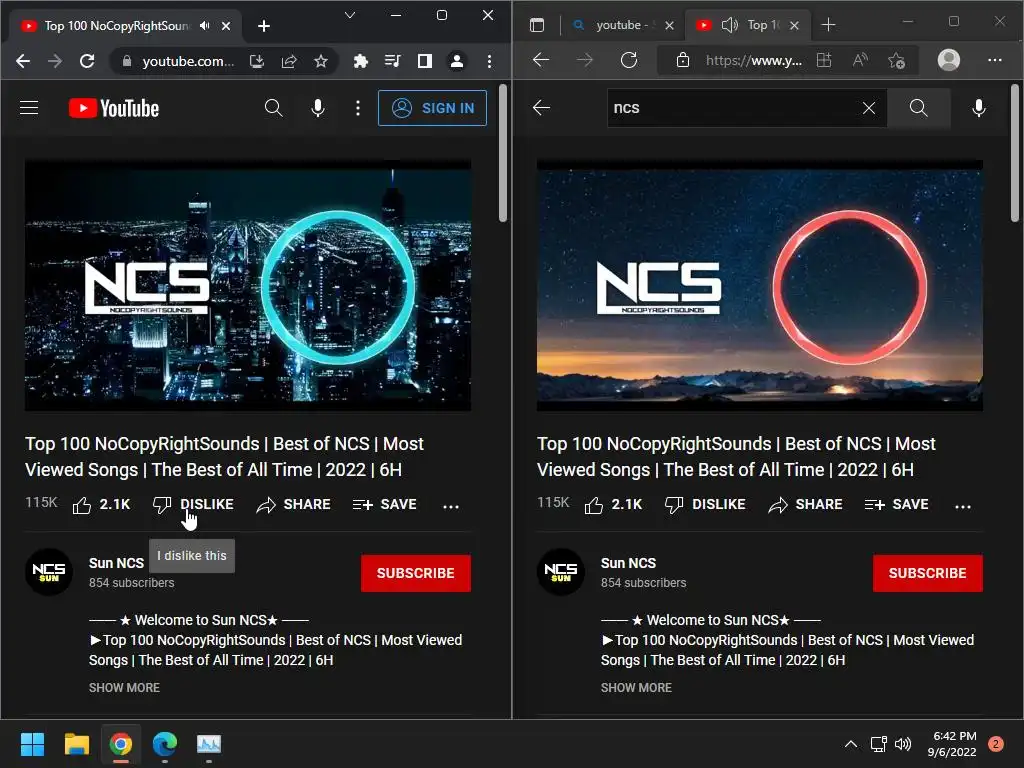
Task: Open Chrome media control icon
Action: pos(392,61)
